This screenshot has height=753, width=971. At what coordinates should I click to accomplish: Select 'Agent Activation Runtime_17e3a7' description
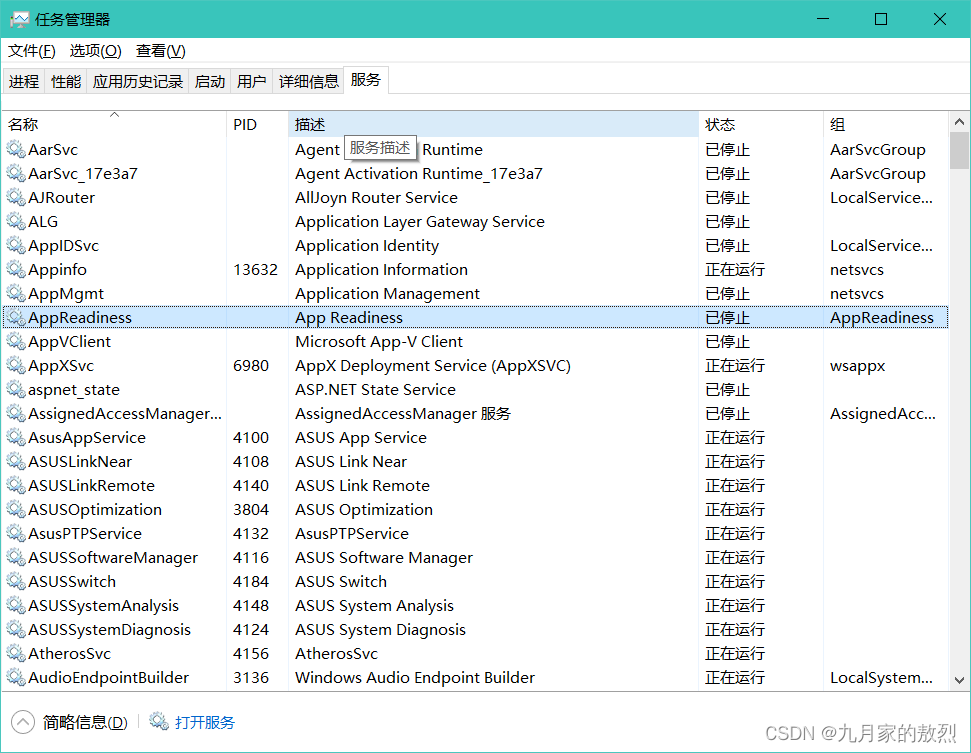pyautogui.click(x=419, y=174)
